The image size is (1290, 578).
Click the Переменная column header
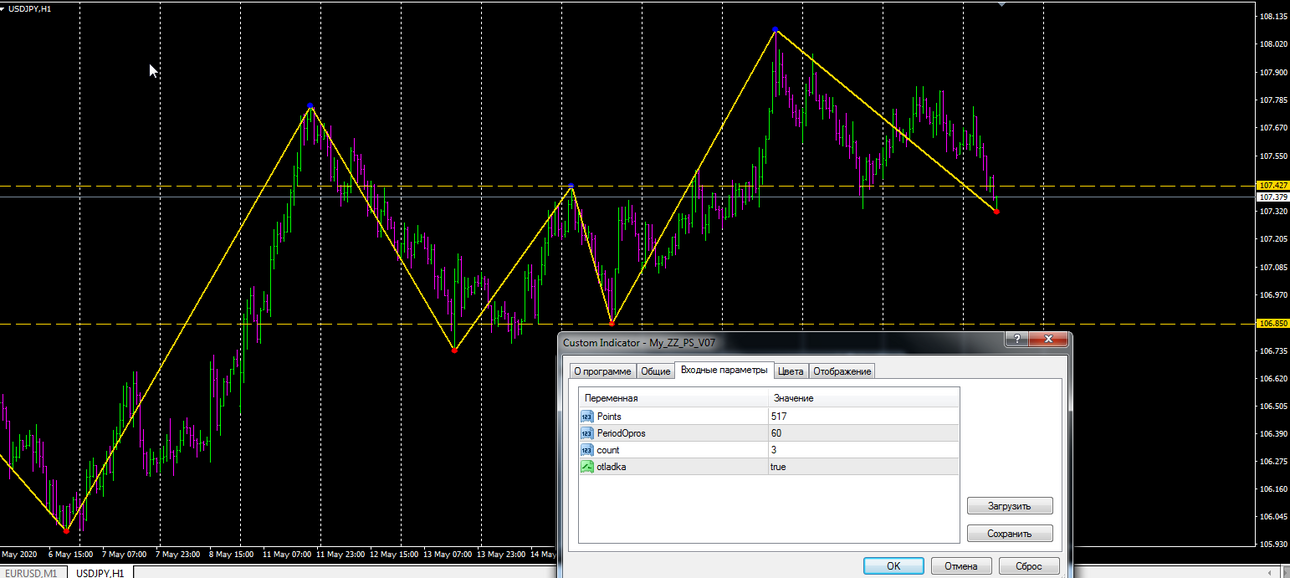672,398
